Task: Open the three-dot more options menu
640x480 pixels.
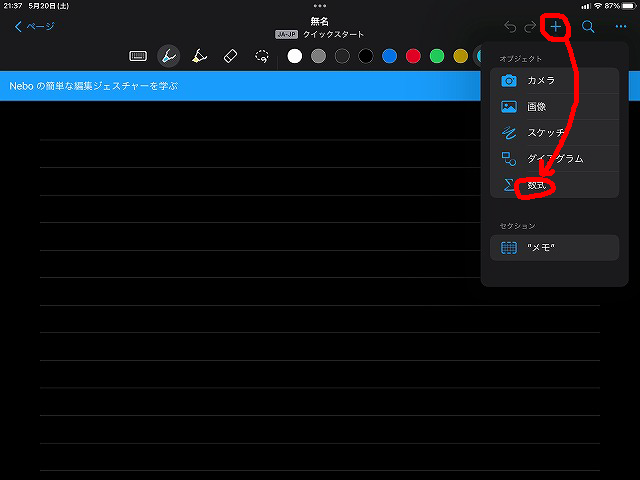Action: [x=621, y=27]
